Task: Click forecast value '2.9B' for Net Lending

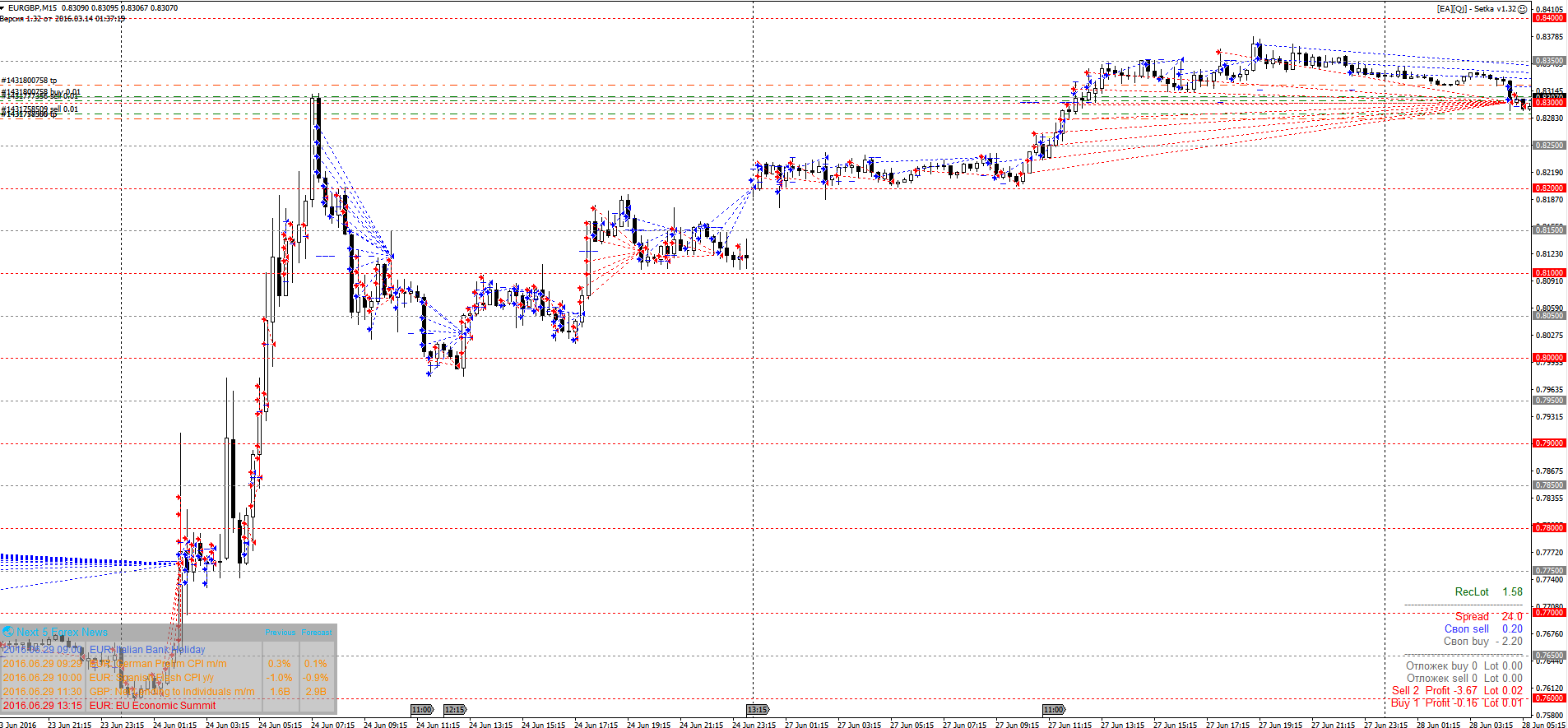Action: point(316,692)
